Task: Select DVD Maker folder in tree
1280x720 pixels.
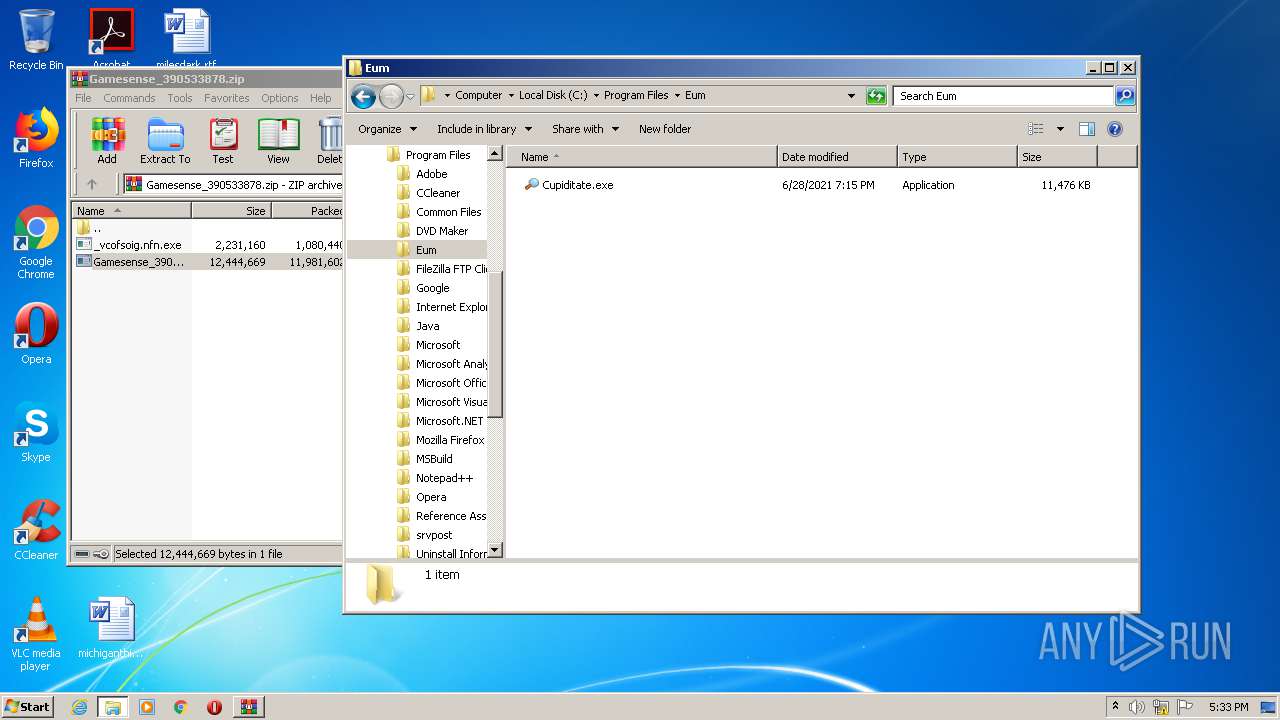Action: 442,231
